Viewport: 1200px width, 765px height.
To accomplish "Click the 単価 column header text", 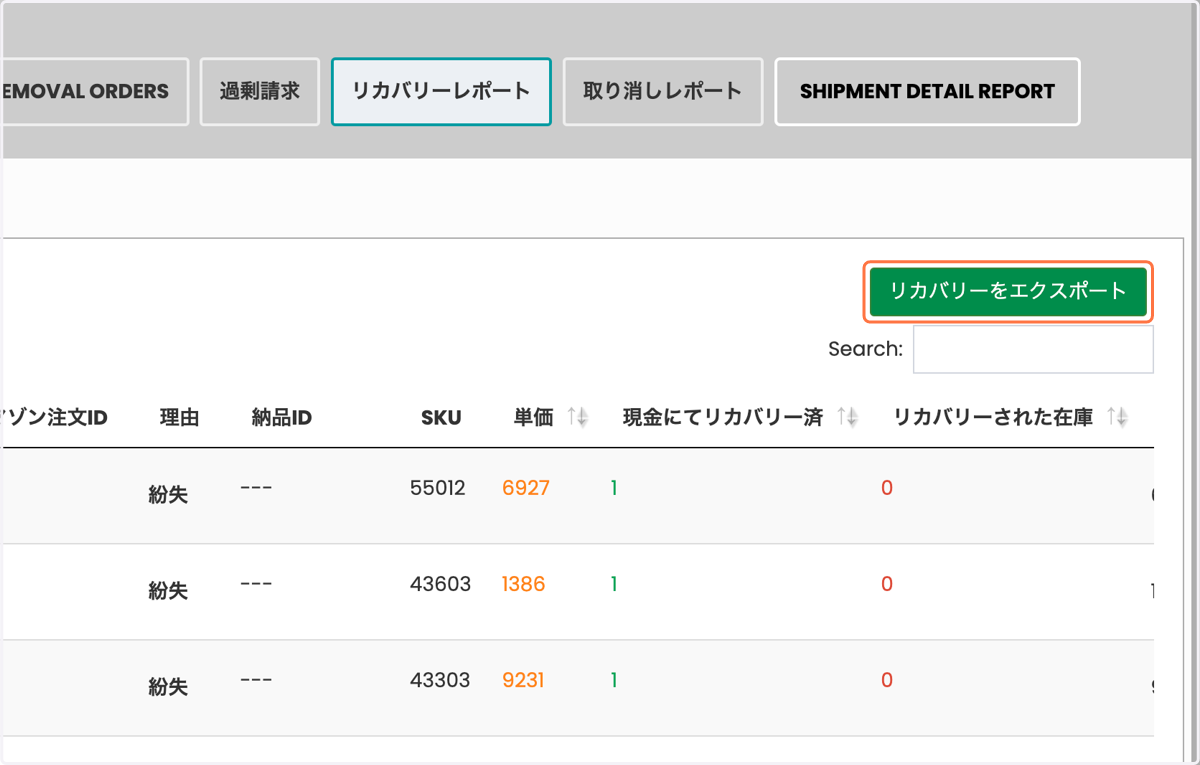I will pyautogui.click(x=534, y=418).
